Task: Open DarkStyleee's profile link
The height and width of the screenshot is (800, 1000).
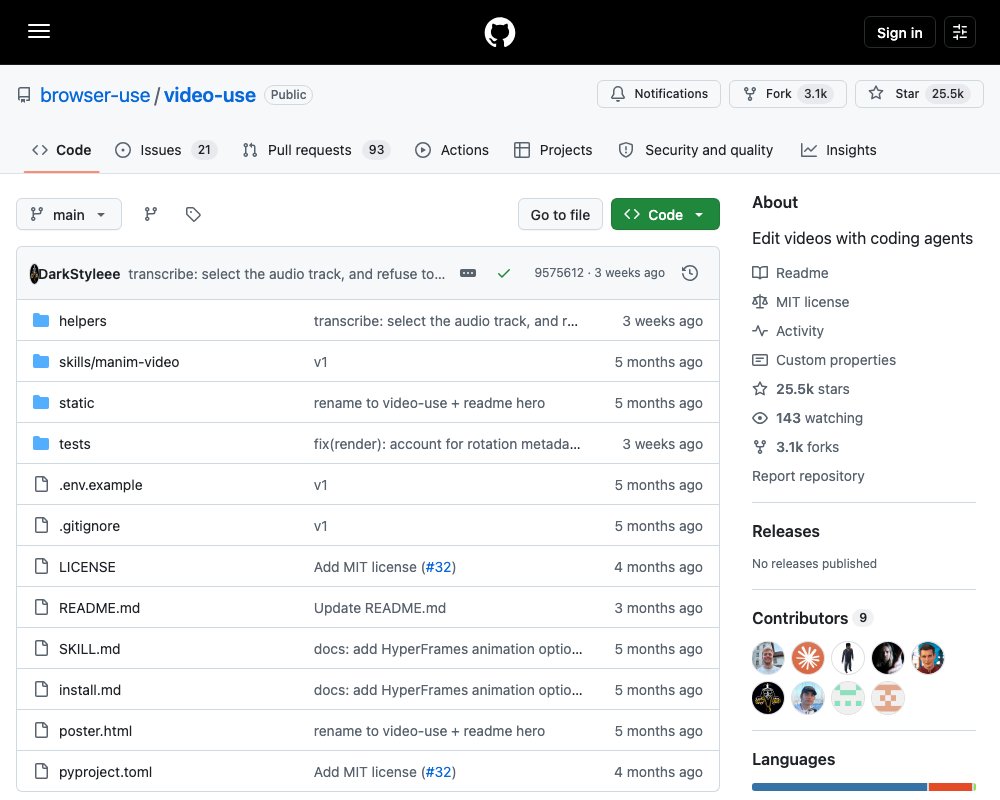Action: pyautogui.click(x=79, y=274)
